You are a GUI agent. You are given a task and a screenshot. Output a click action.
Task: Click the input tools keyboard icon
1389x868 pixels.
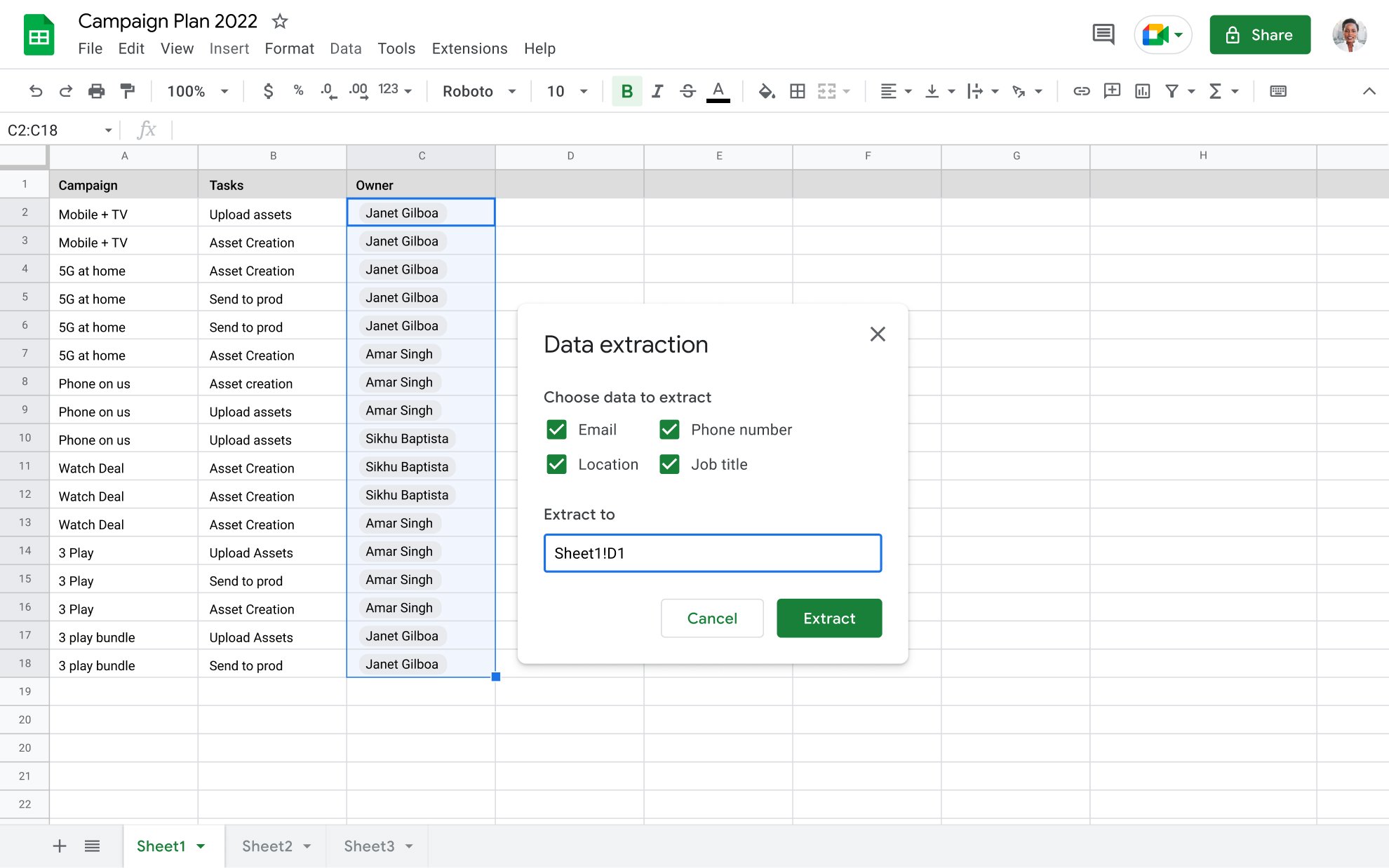(1278, 91)
